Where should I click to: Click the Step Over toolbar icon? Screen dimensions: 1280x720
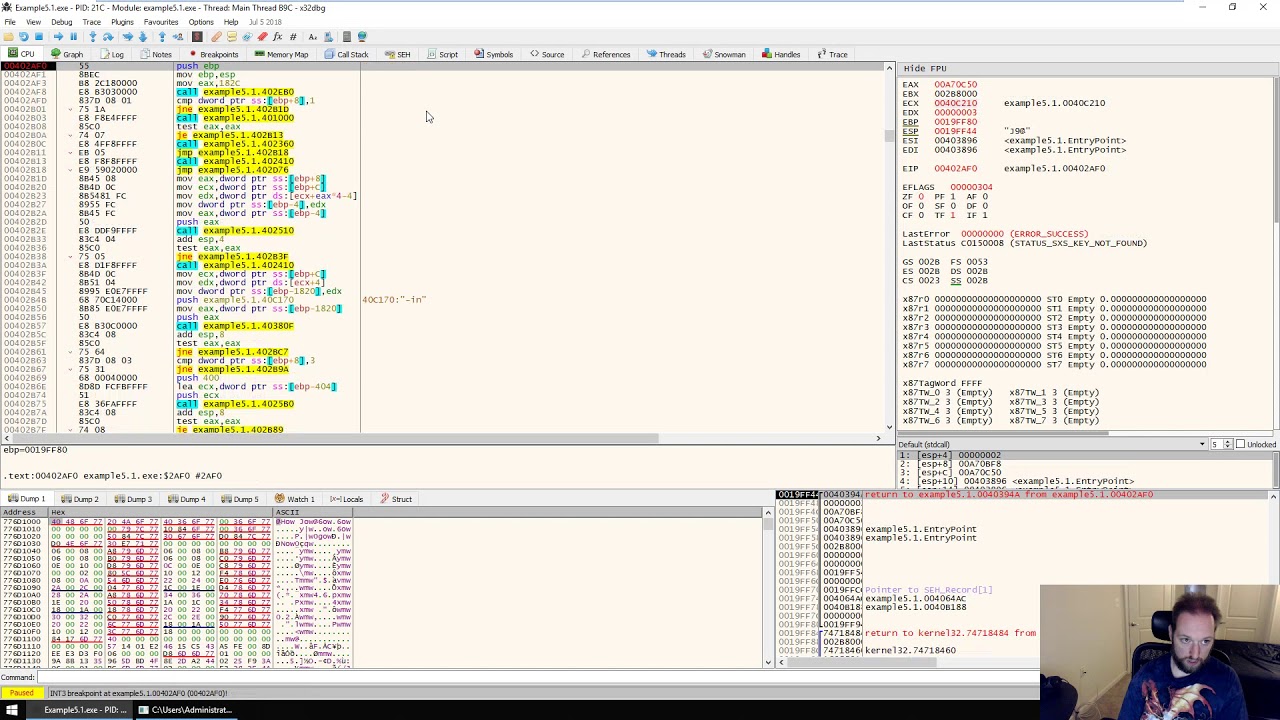108,36
